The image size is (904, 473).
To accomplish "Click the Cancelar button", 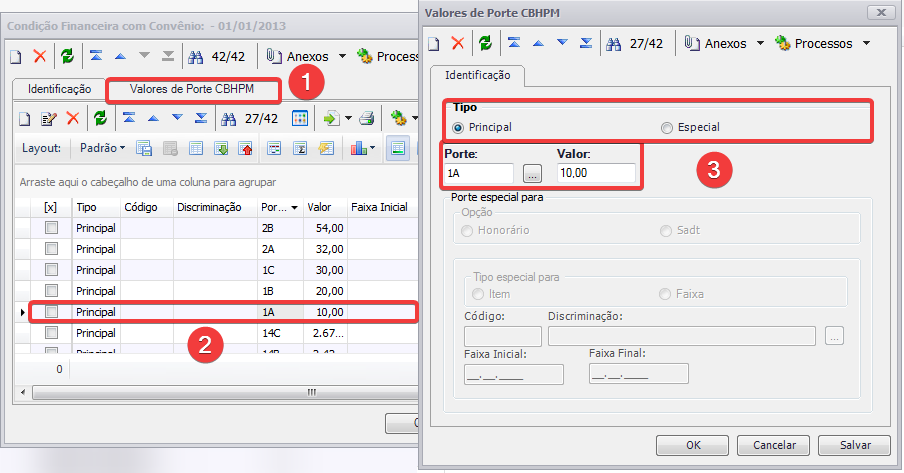I will 774,445.
